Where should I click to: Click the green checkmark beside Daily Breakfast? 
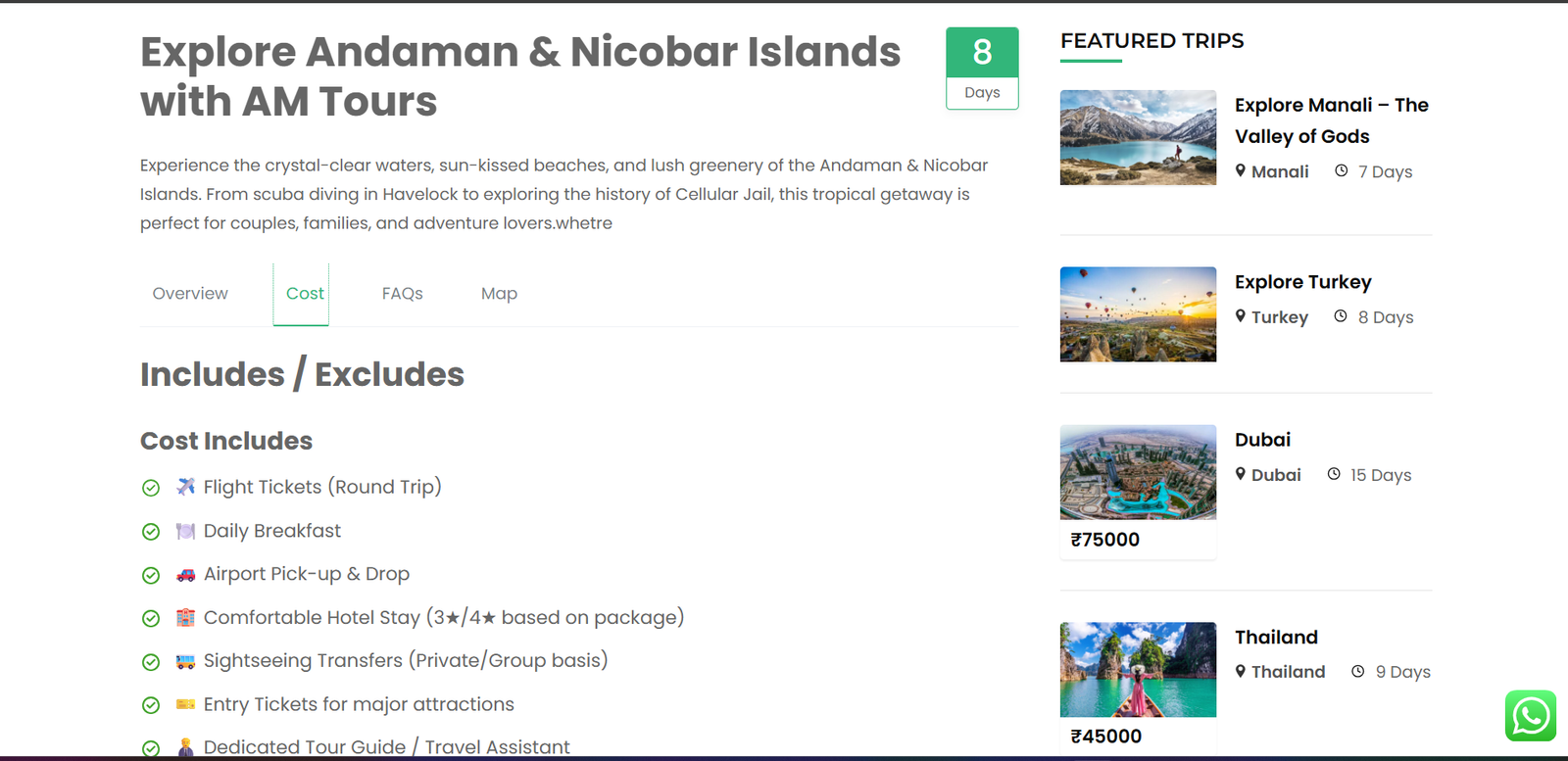click(x=151, y=532)
